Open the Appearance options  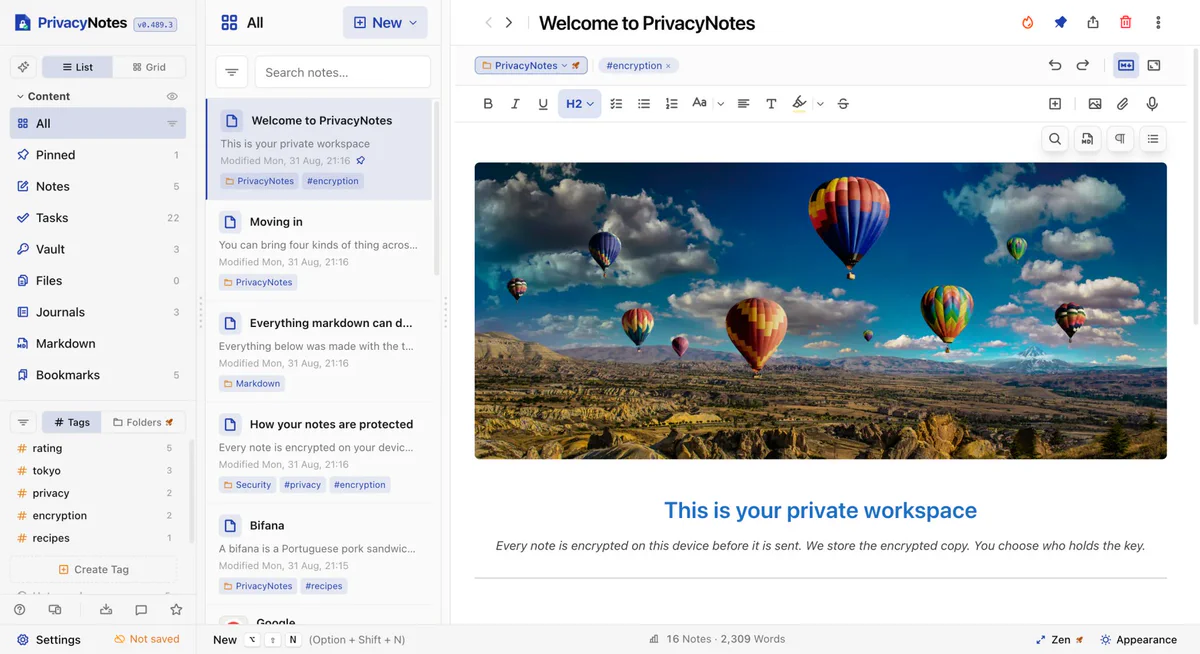(1138, 640)
